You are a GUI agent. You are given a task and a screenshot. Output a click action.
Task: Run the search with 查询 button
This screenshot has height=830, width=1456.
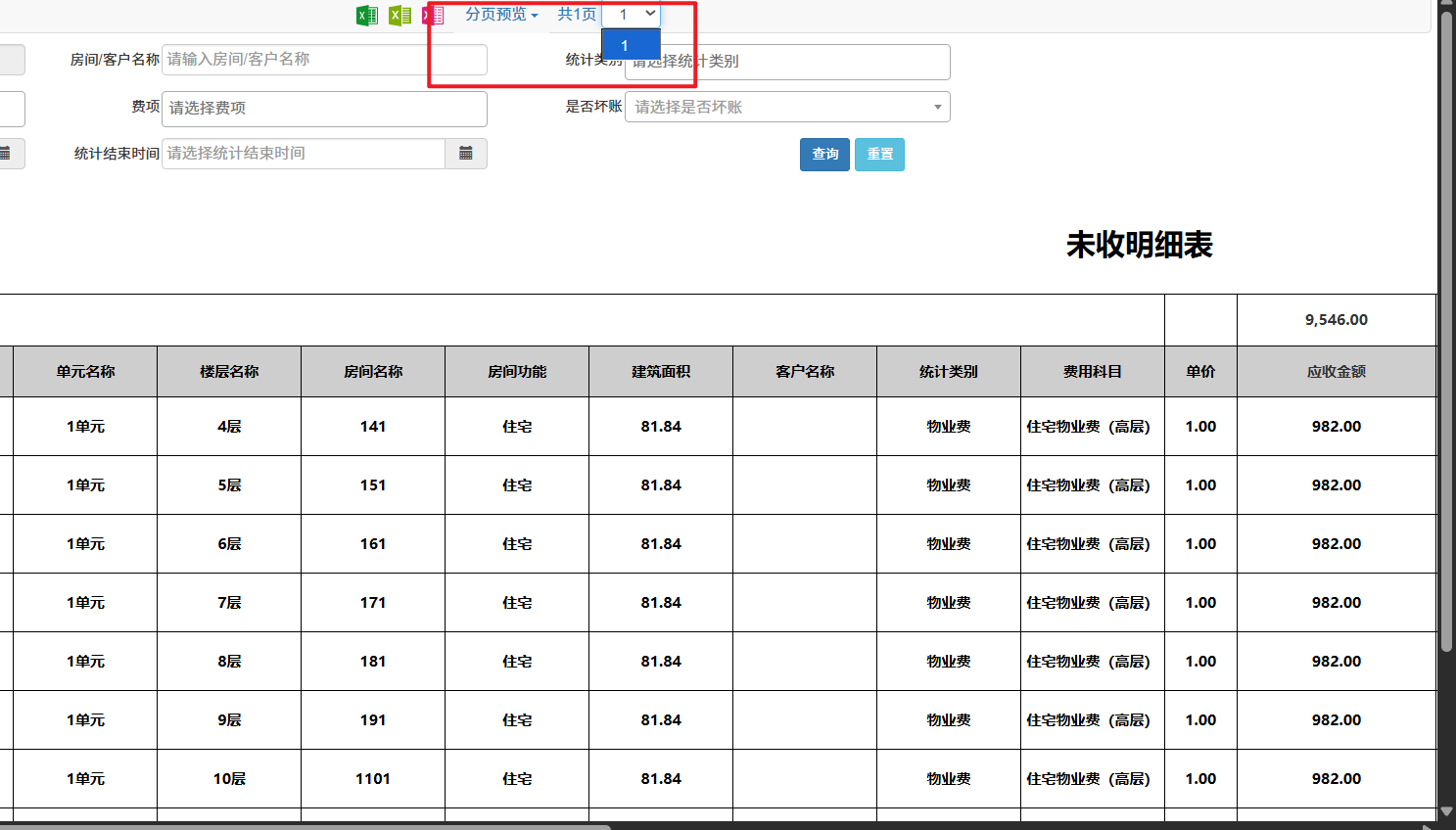click(824, 155)
